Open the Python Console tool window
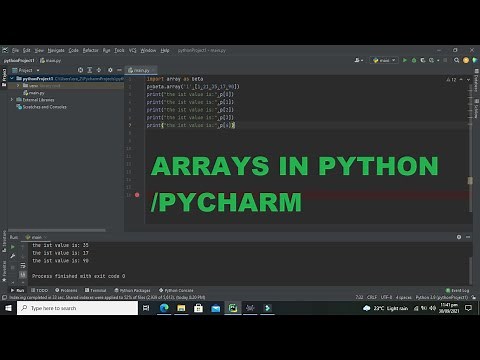 (x=176, y=290)
